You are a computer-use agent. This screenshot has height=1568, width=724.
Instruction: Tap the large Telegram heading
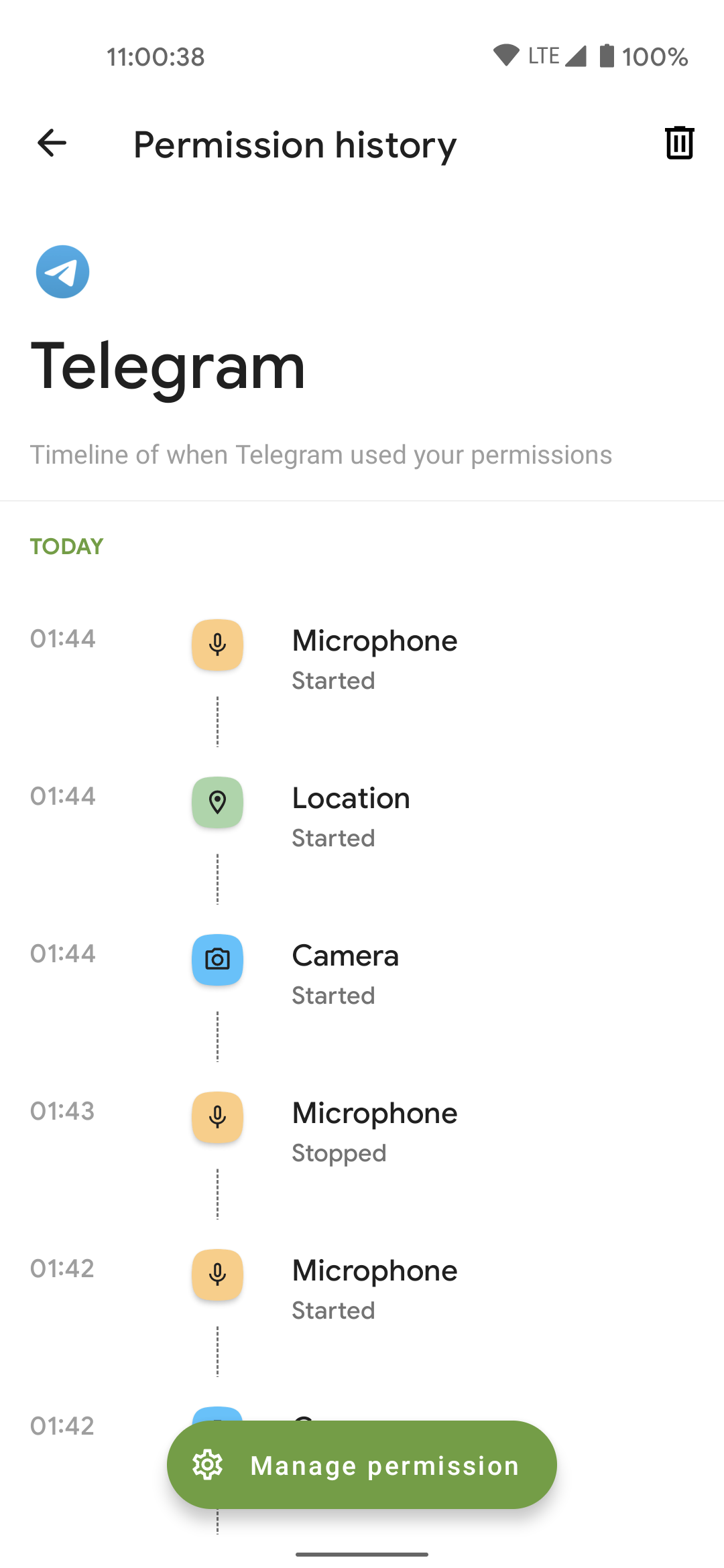[x=168, y=366]
